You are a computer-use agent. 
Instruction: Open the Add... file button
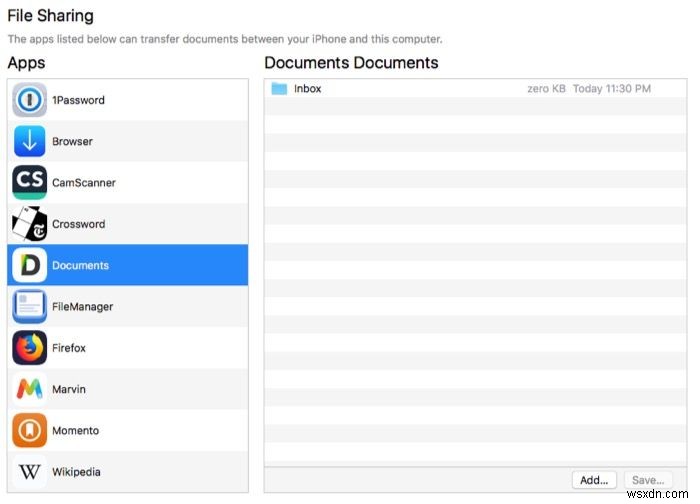[x=594, y=480]
